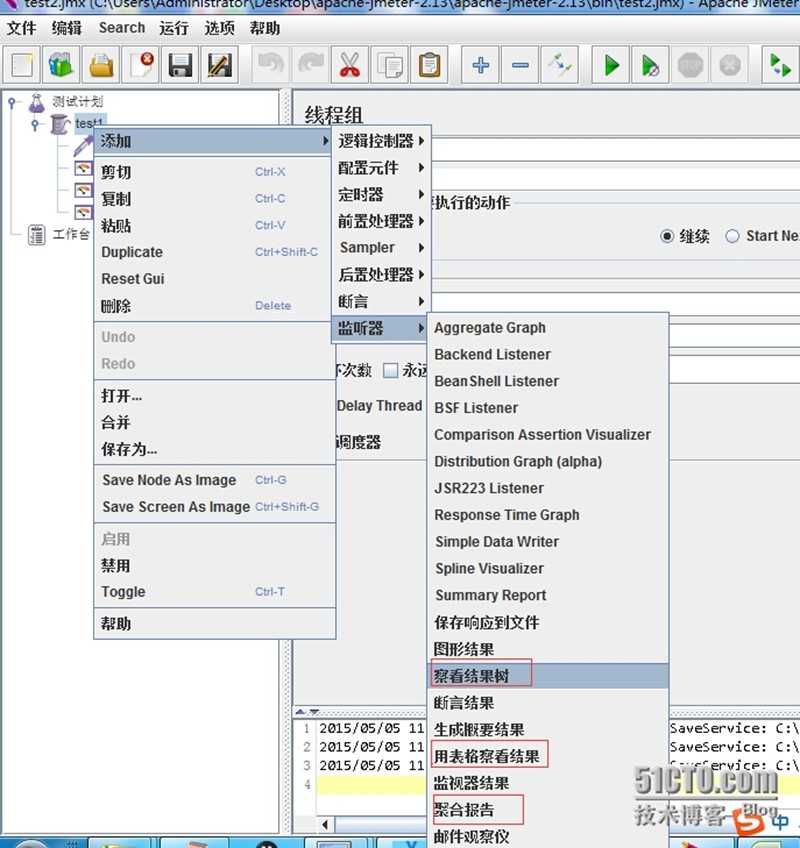800x848 pixels.
Task: Click the New test plan toolbar icon
Action: point(22,65)
